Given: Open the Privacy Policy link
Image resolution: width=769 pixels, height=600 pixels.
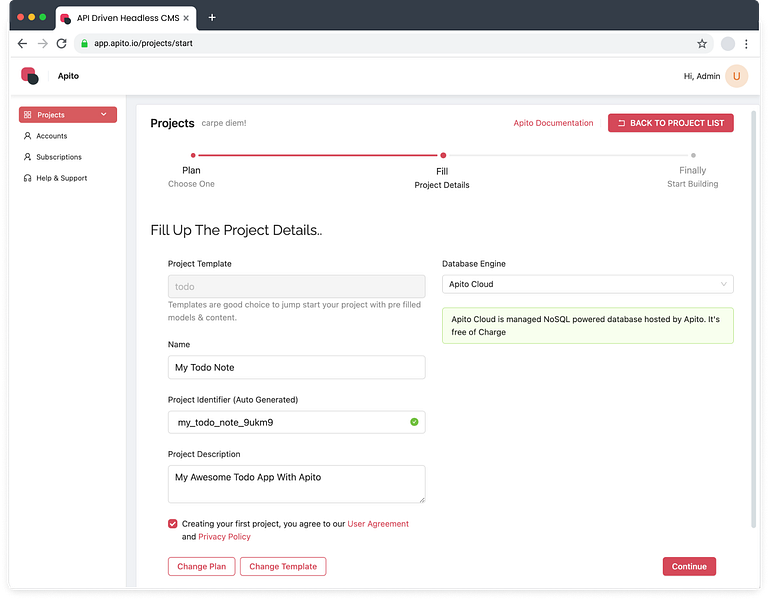Looking at the screenshot, I should 224,537.
